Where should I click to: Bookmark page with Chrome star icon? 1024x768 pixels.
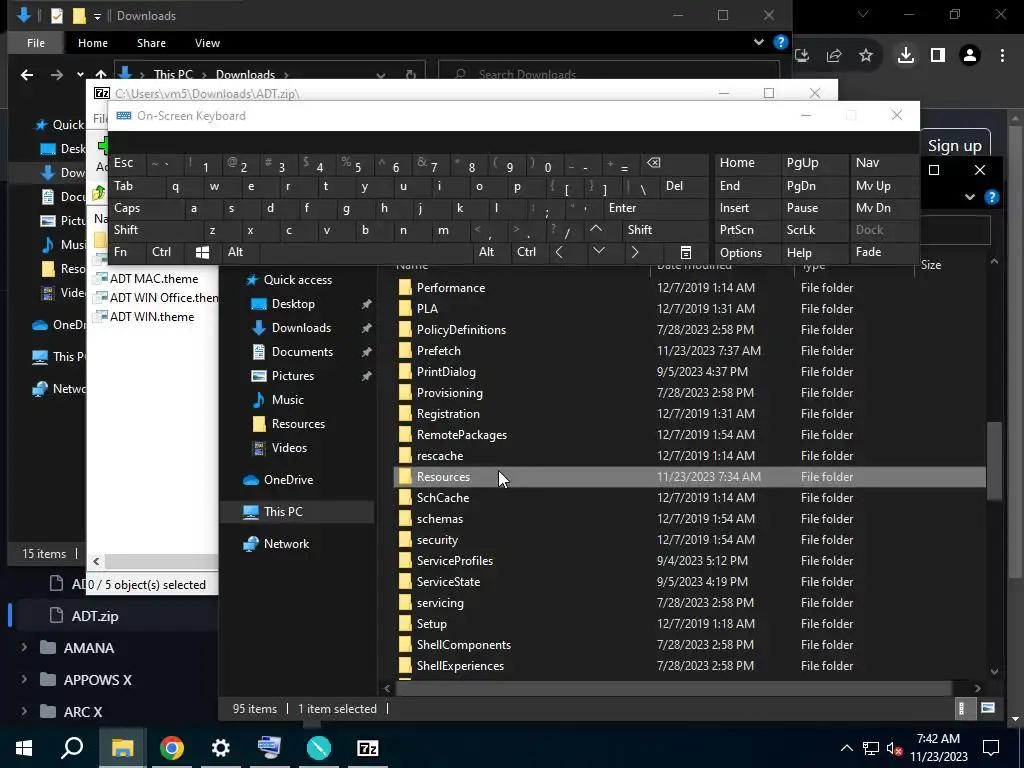coord(866,56)
